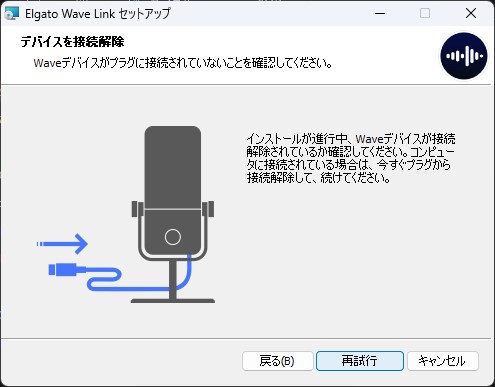The image size is (495, 387).
Task: Click the maximize button in the title bar
Action: (425, 14)
